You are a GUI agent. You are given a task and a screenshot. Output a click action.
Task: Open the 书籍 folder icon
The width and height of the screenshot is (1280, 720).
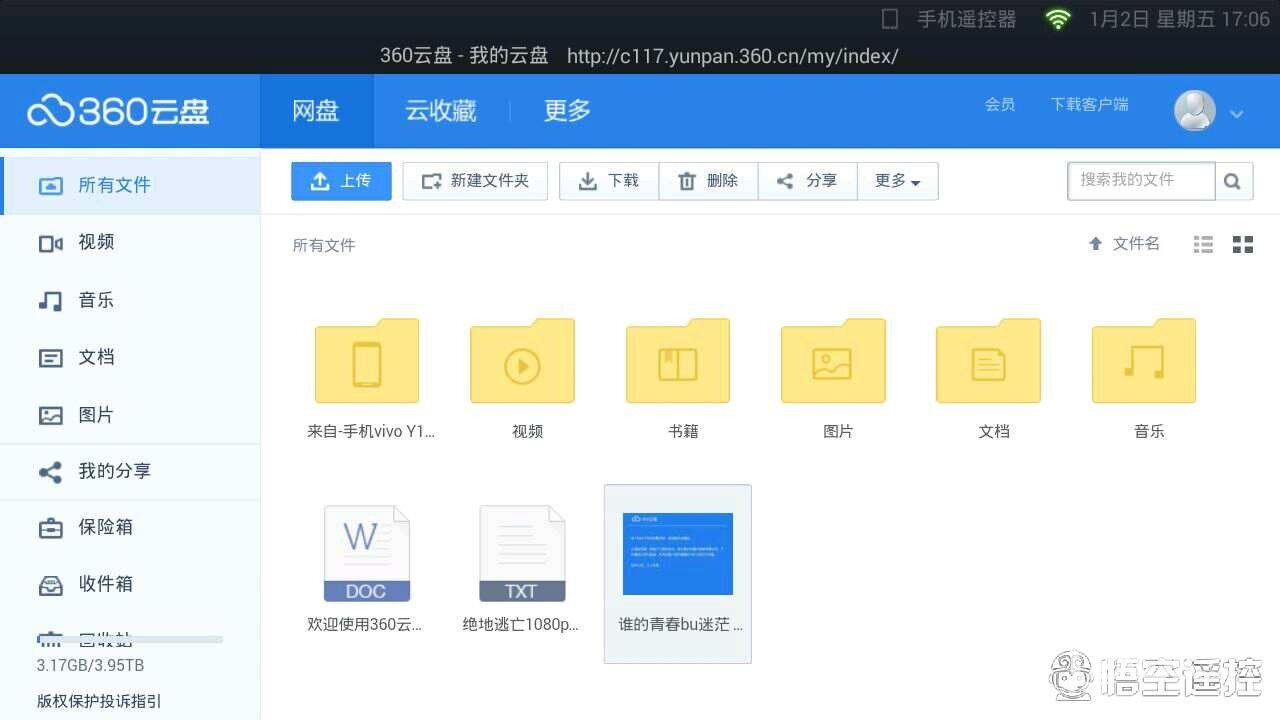678,361
